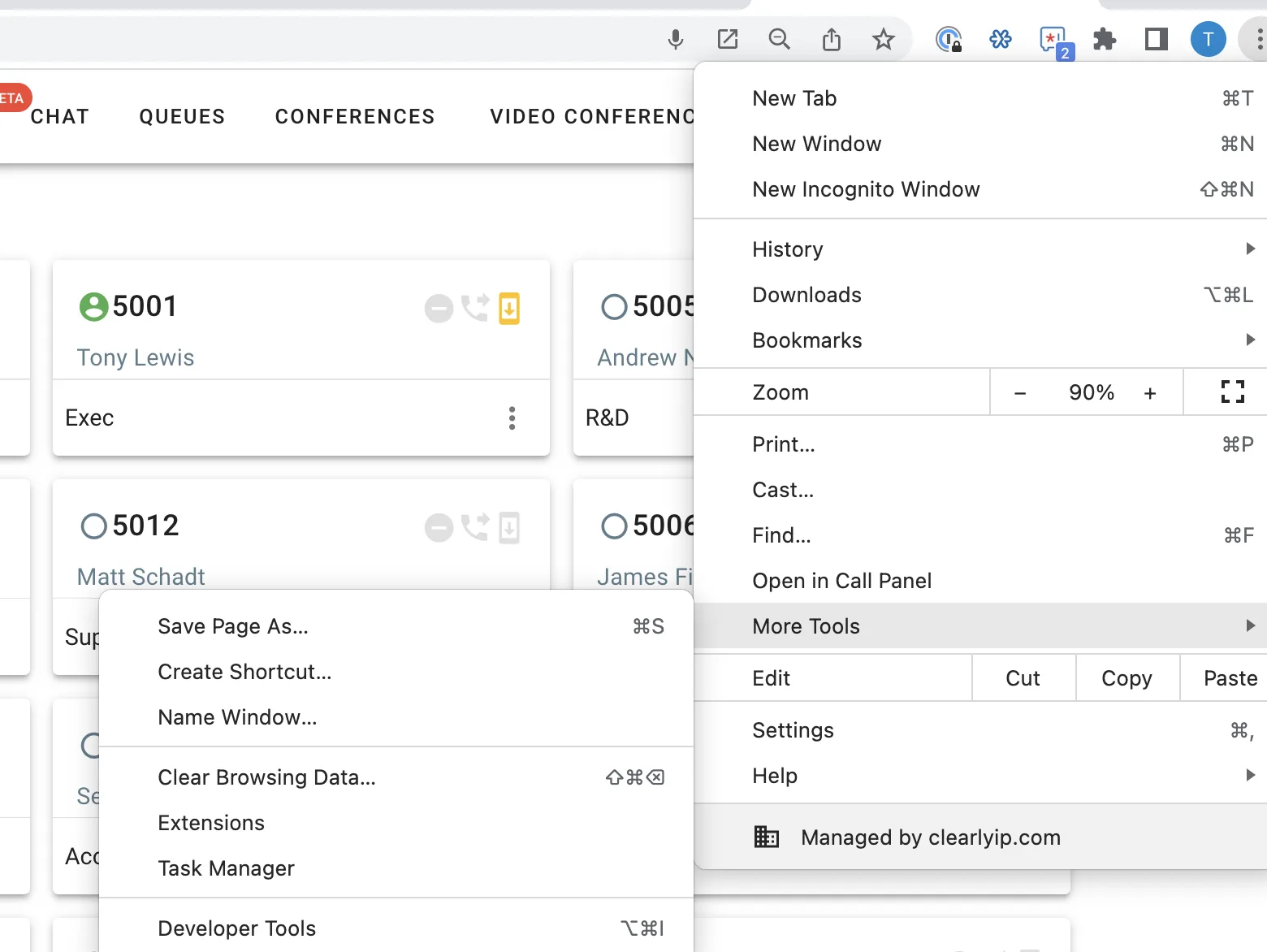
Task: Toggle the browser side panel icon
Action: pyautogui.click(x=1157, y=39)
